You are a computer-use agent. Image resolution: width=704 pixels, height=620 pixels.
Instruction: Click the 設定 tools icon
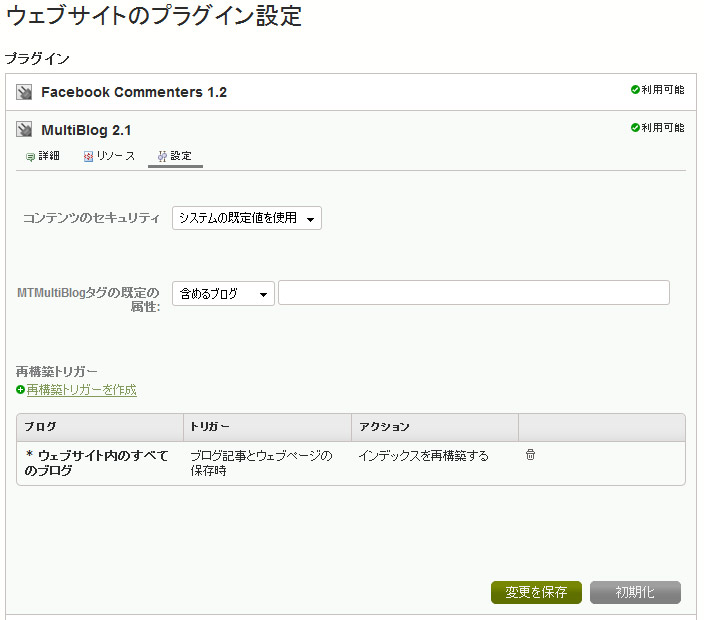click(x=162, y=156)
